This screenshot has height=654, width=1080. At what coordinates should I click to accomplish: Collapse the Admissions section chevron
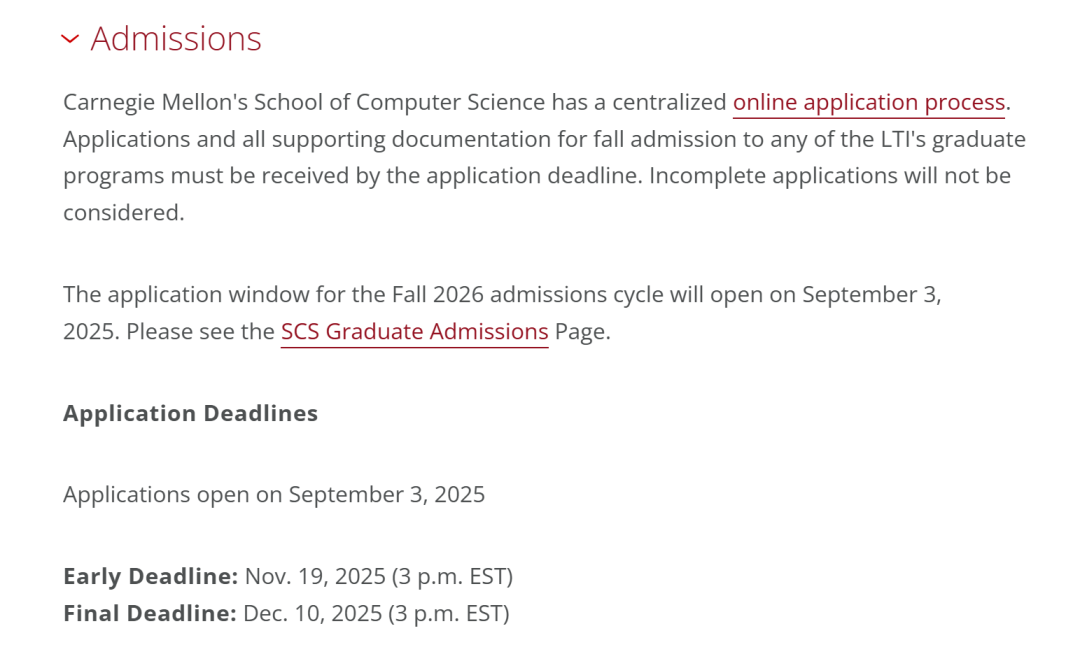[69, 39]
